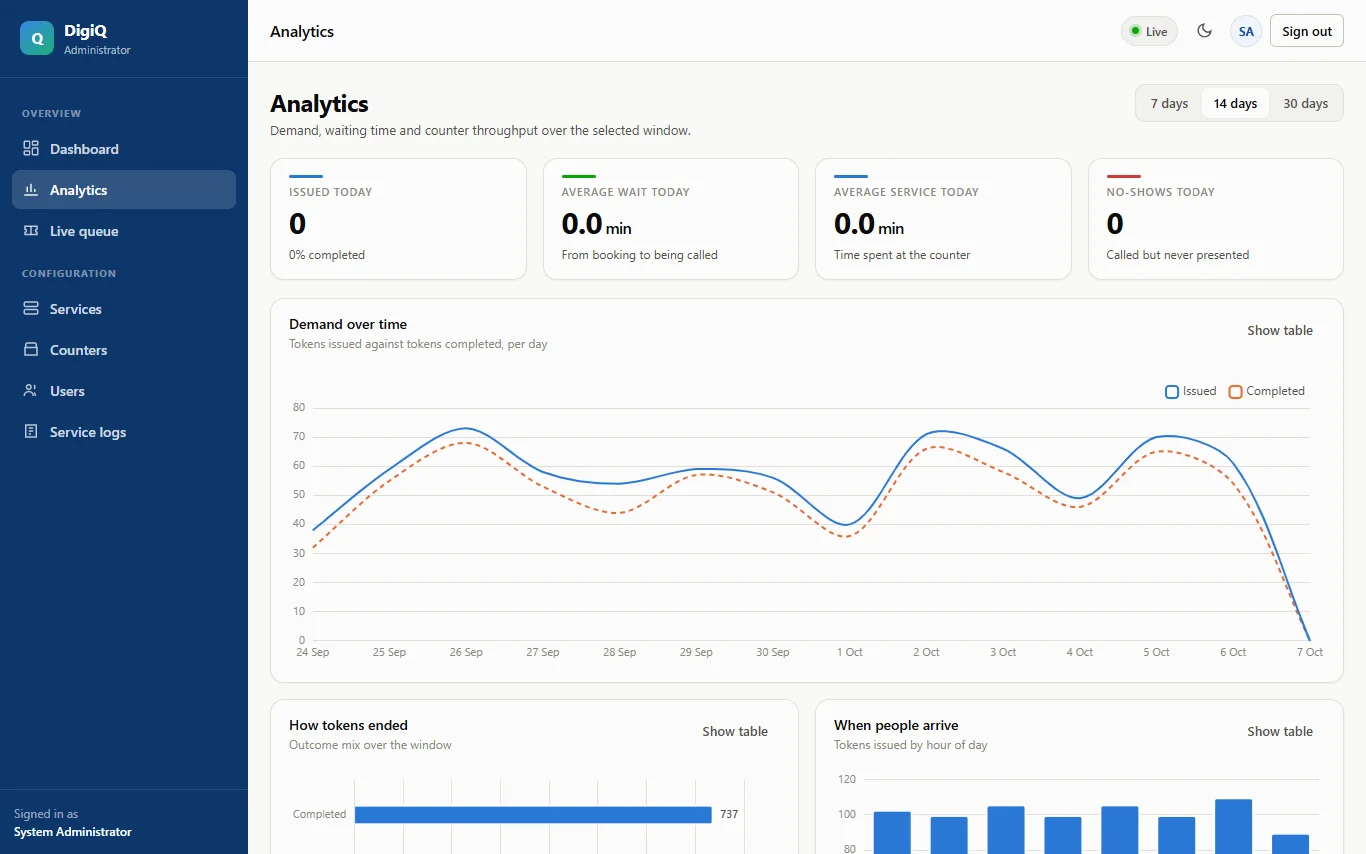Show table for When people arrive
1366x854 pixels.
click(x=1280, y=731)
